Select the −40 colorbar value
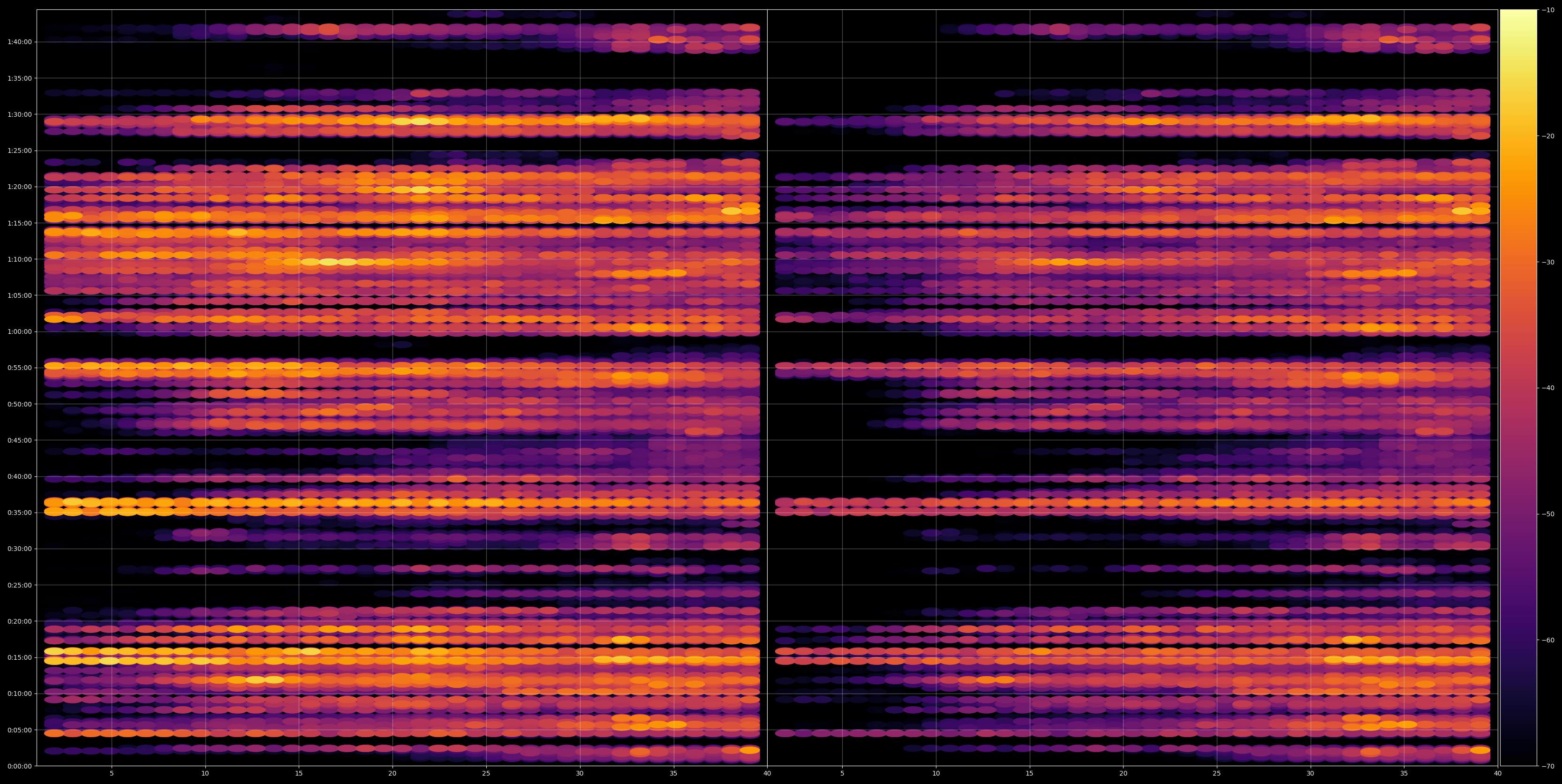 (1548, 388)
